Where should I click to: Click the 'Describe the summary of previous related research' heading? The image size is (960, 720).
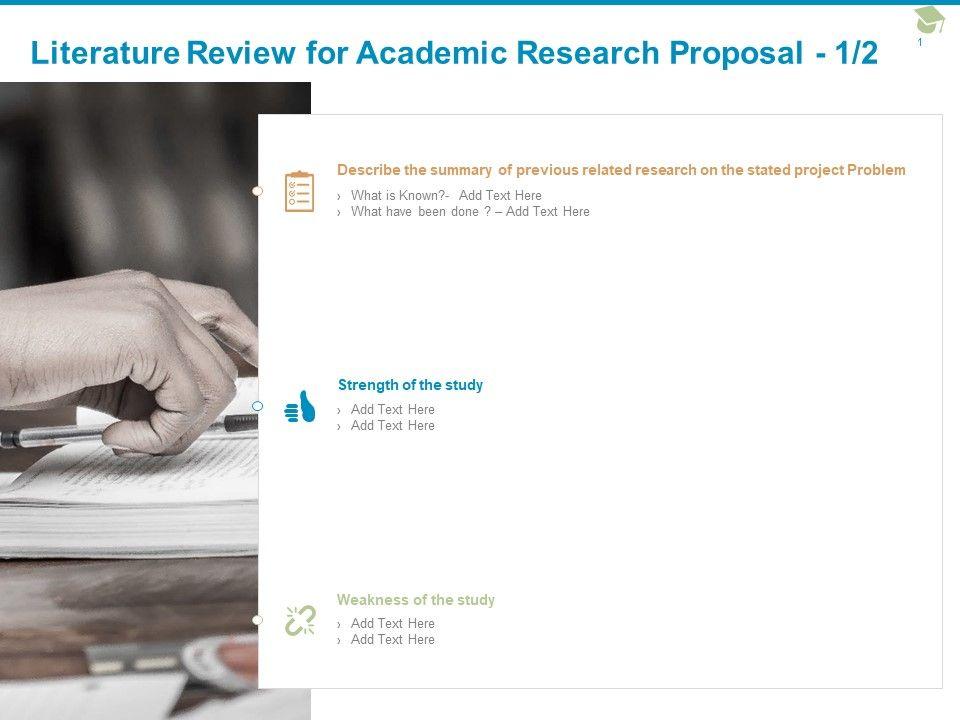pyautogui.click(x=621, y=170)
